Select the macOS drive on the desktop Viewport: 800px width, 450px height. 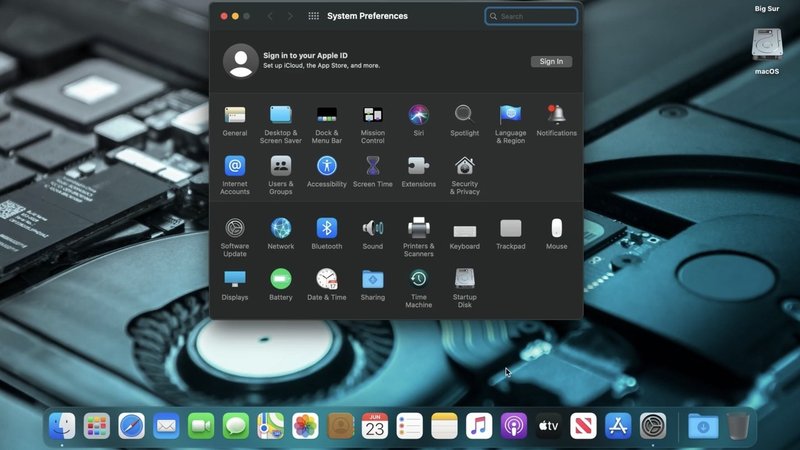767,51
